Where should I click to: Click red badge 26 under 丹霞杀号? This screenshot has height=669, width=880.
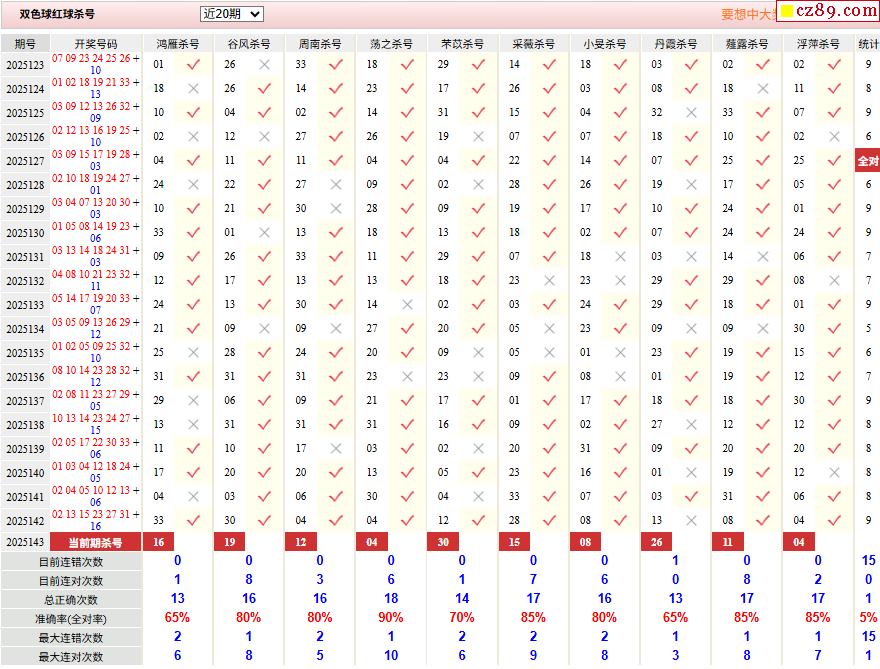(656, 542)
